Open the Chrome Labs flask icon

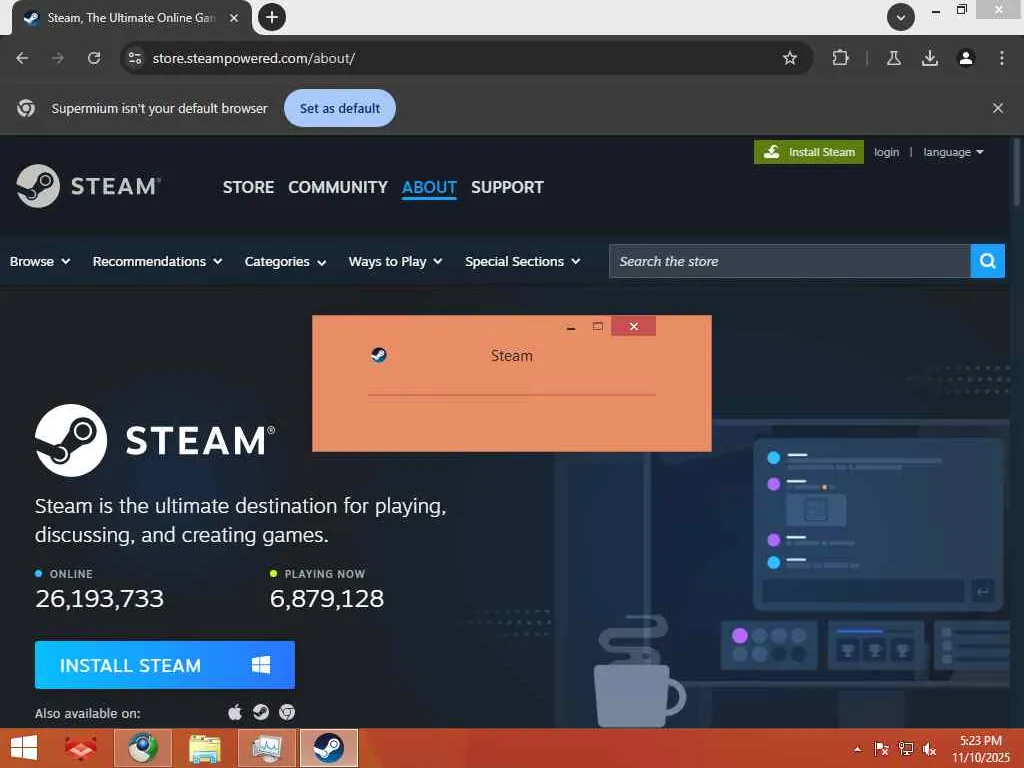coord(894,58)
